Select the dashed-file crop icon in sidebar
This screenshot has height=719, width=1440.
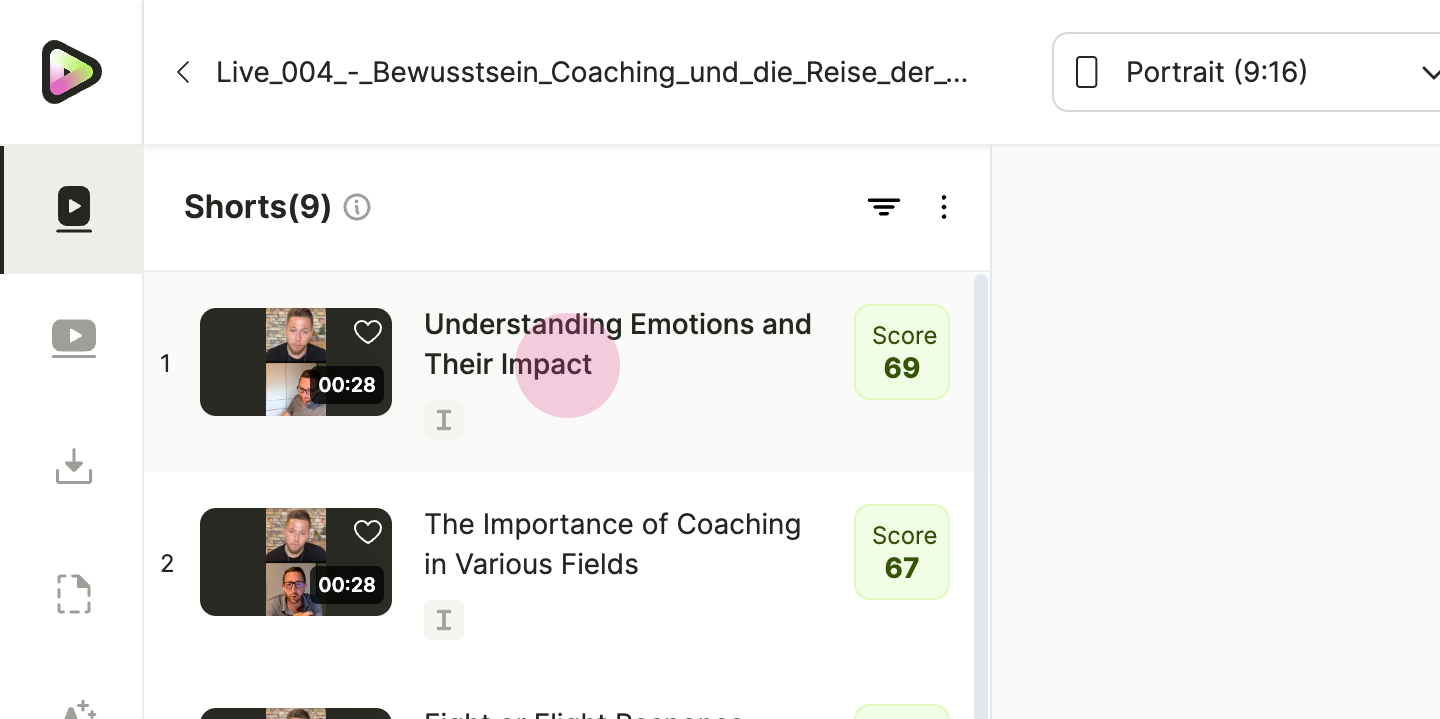pyautogui.click(x=74, y=594)
